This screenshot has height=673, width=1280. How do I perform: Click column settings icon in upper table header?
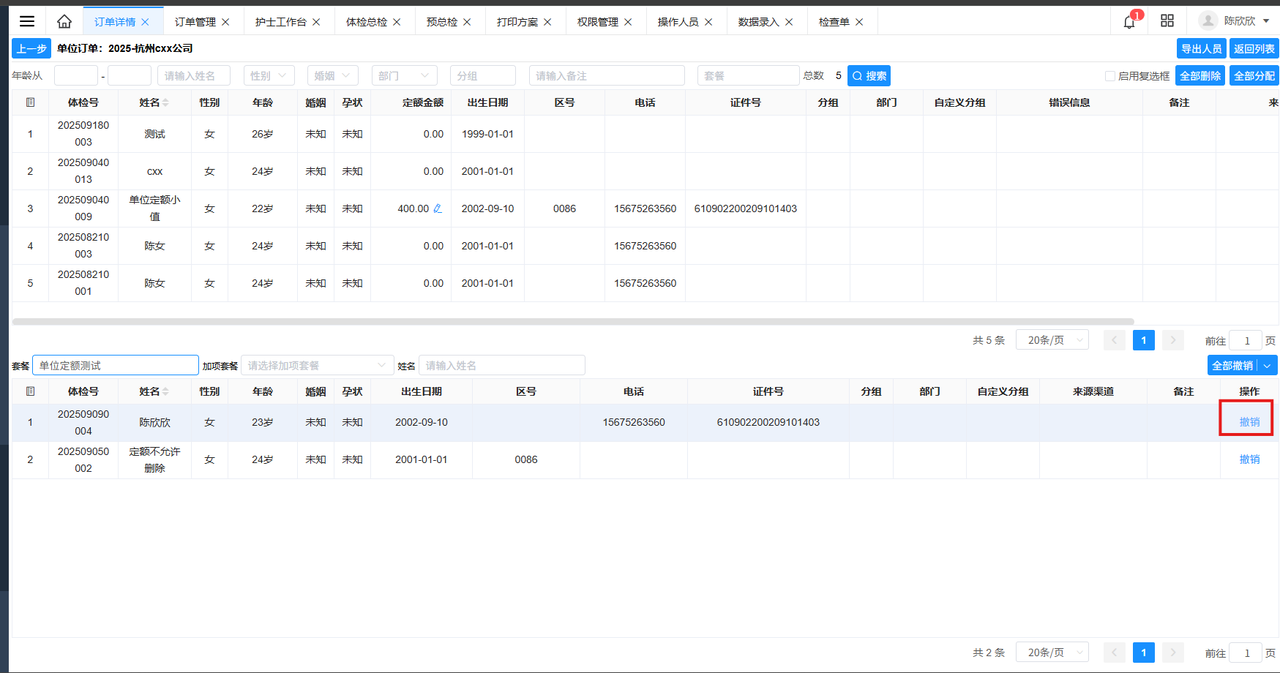tap(30, 102)
